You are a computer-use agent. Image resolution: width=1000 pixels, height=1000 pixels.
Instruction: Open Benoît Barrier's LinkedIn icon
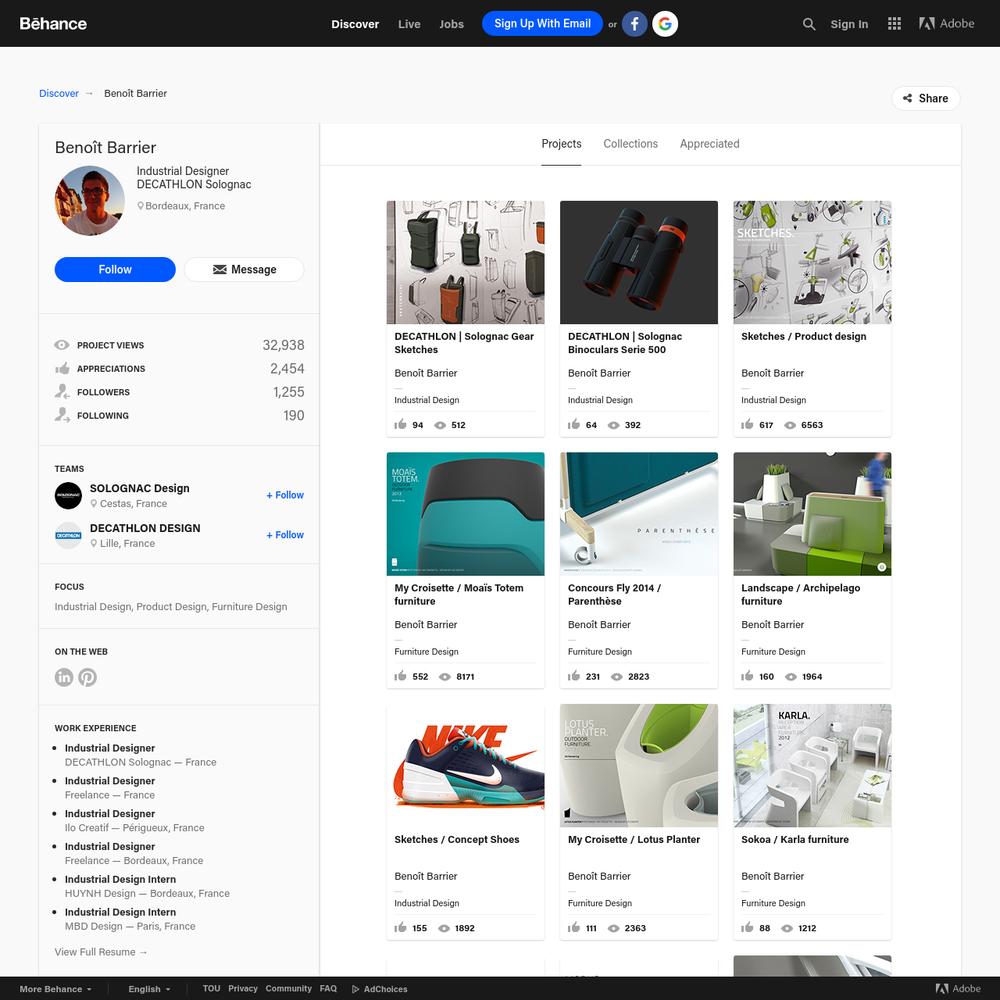(64, 677)
